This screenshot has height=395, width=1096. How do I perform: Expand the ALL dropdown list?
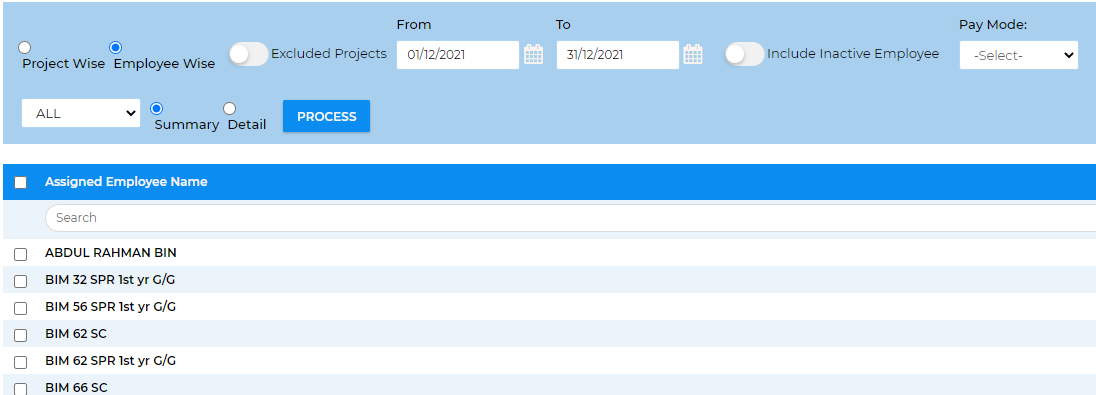coord(81,113)
